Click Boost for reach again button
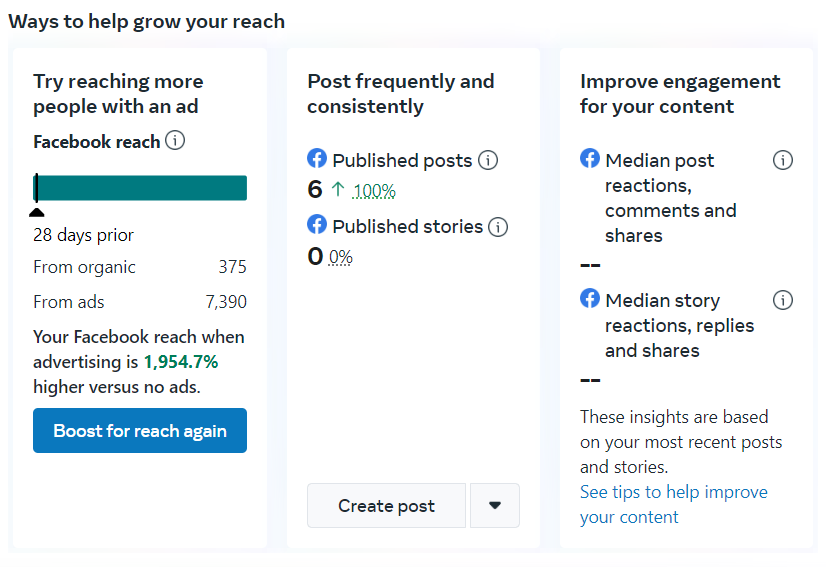This screenshot has height=567, width=826. pos(140,431)
